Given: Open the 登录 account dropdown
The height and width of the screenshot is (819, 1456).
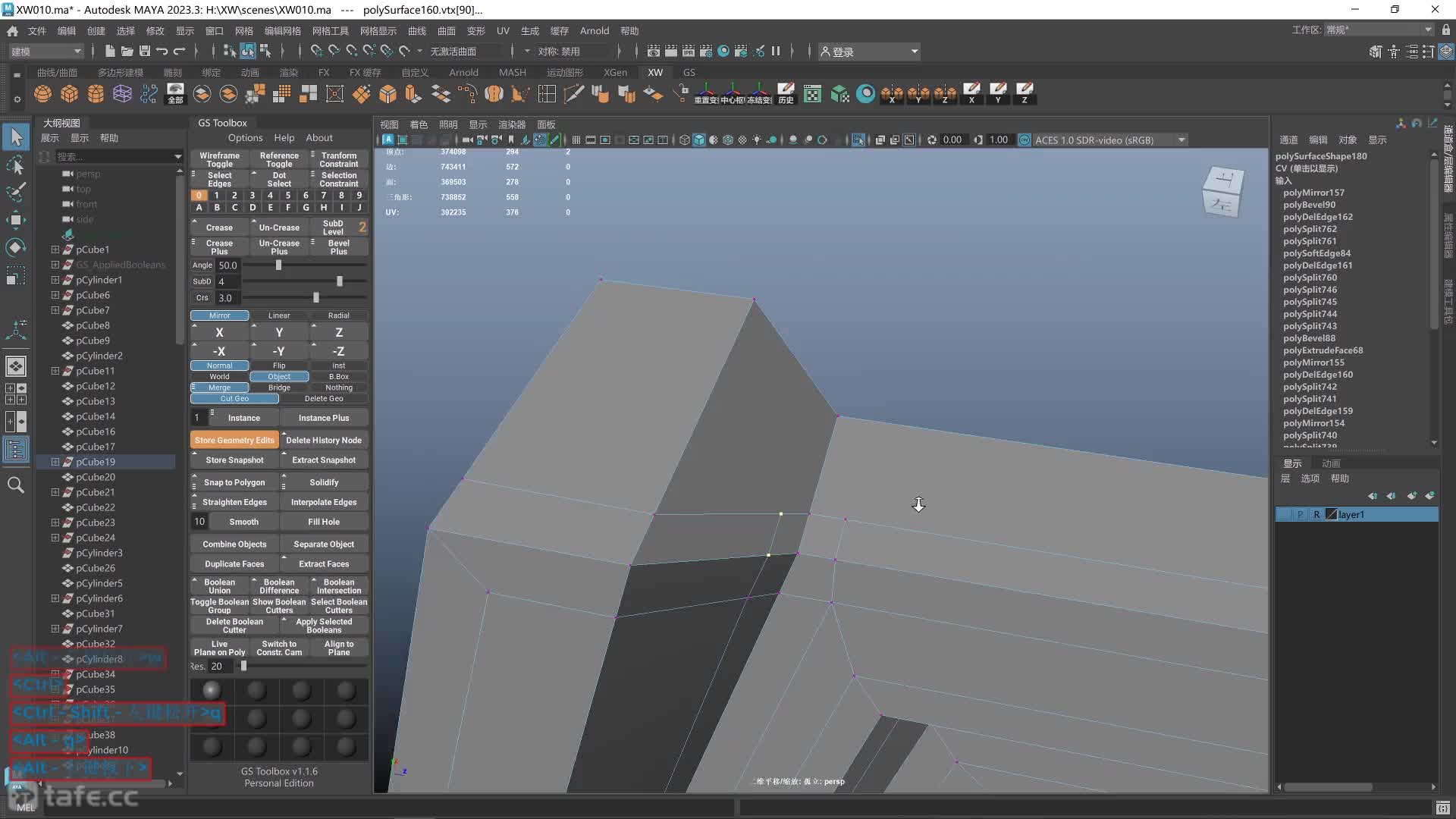Looking at the screenshot, I should (x=869, y=51).
